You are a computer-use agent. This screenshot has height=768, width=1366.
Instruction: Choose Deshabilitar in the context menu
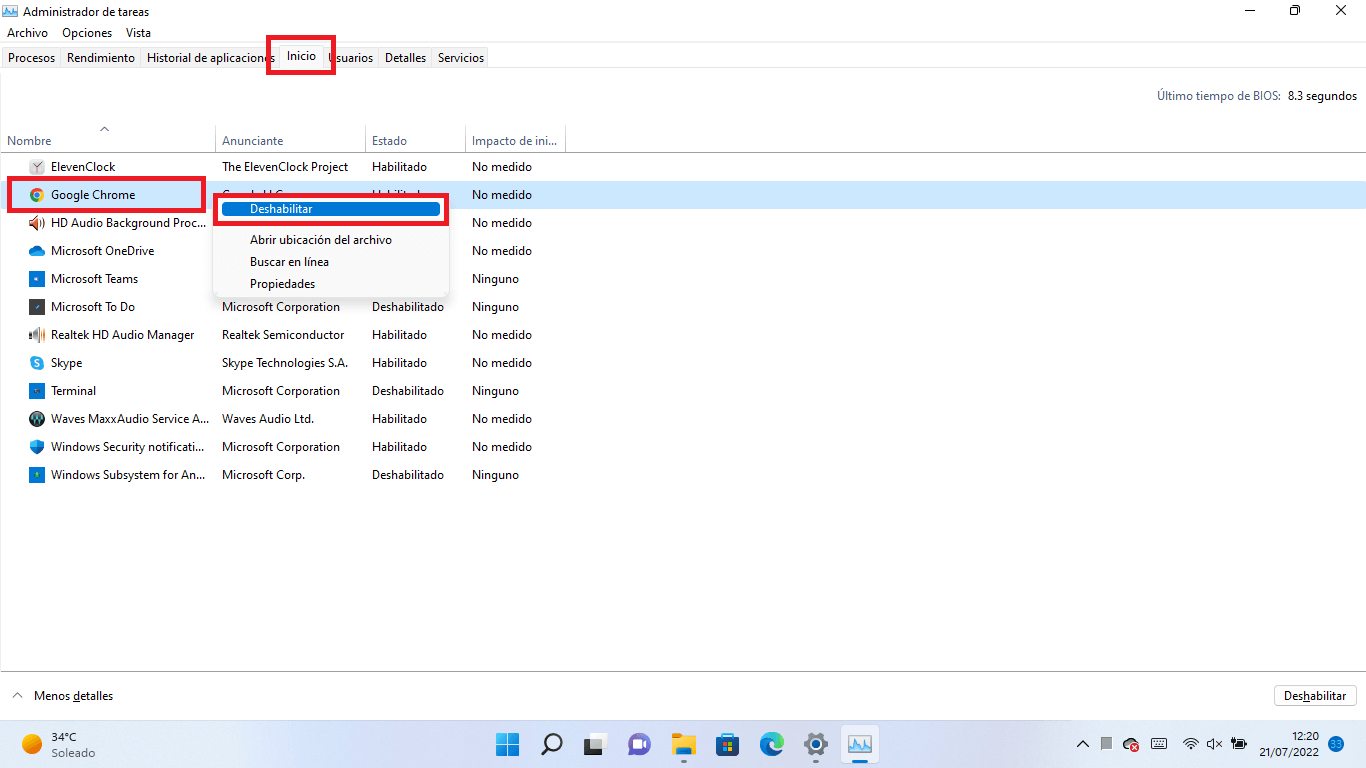coord(331,209)
